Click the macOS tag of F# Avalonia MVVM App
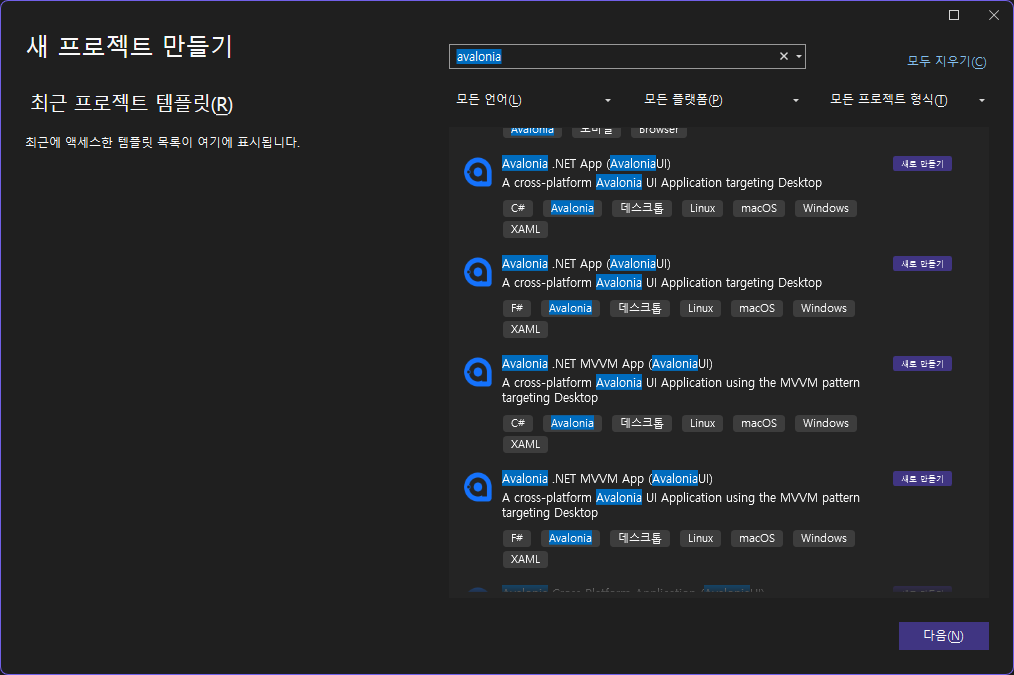 pos(757,539)
